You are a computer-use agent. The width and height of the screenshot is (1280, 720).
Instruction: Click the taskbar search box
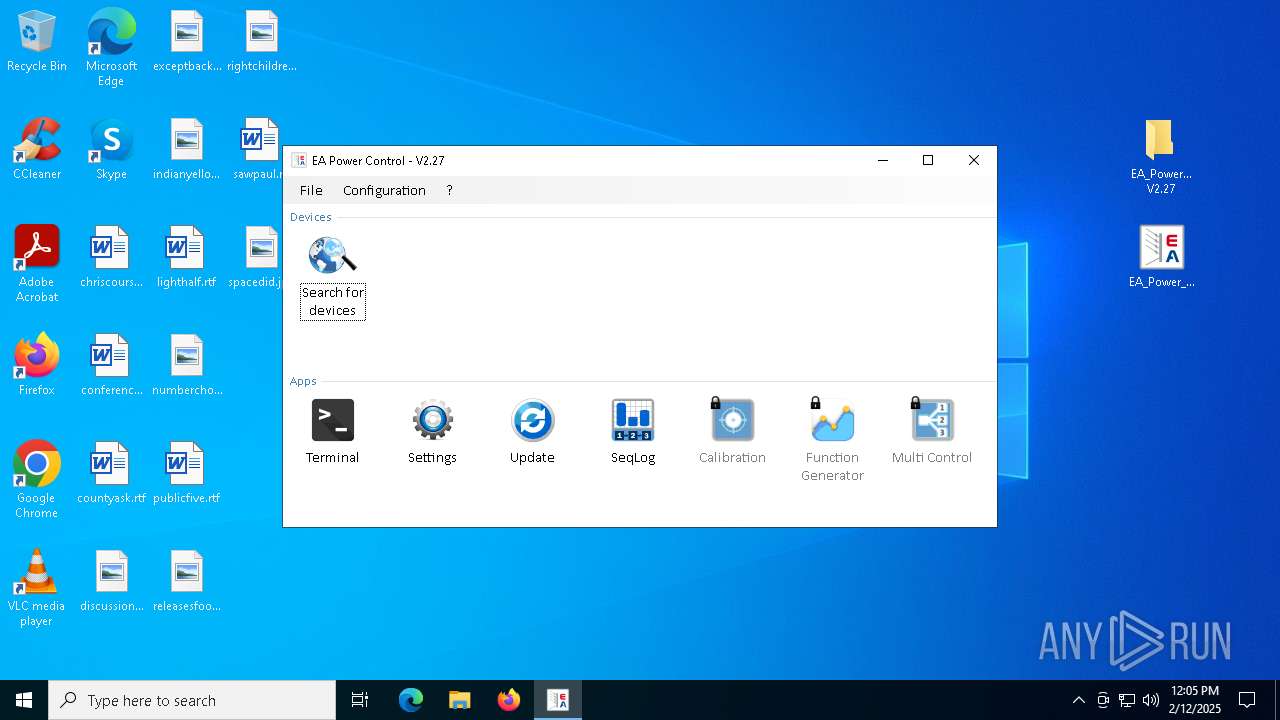tap(192, 700)
